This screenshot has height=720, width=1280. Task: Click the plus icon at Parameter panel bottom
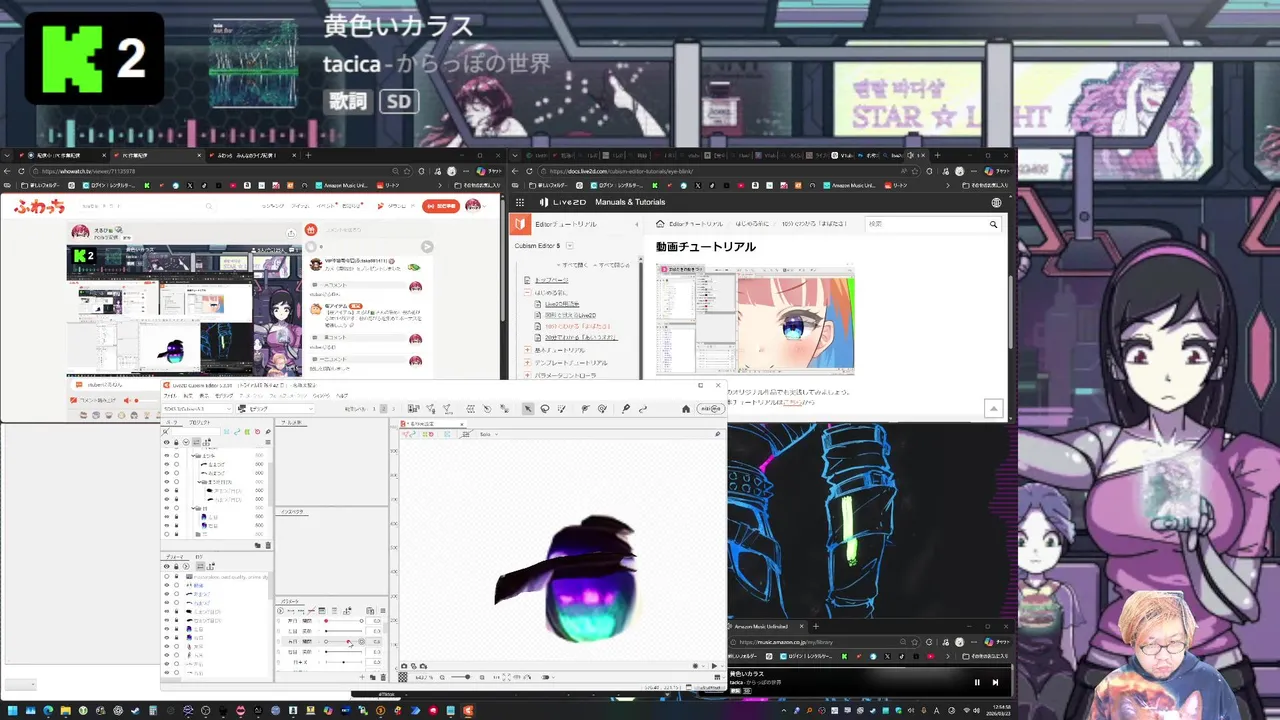pyautogui.click(x=362, y=677)
